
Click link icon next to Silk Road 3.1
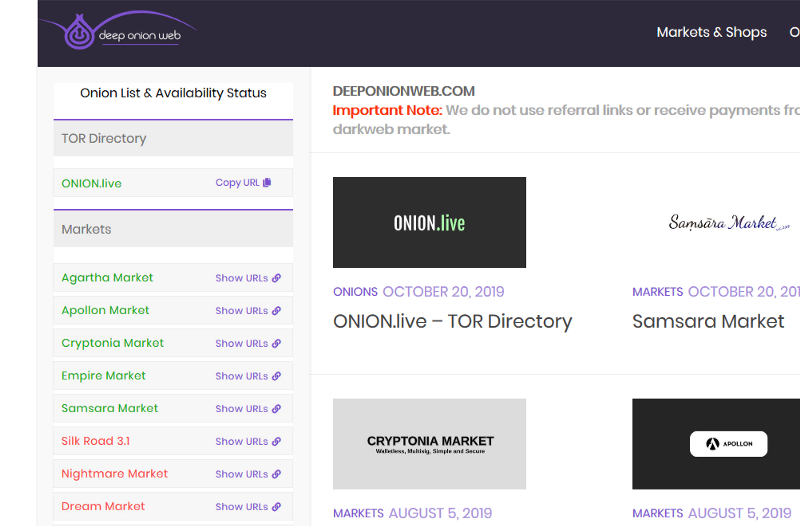[x=276, y=441]
